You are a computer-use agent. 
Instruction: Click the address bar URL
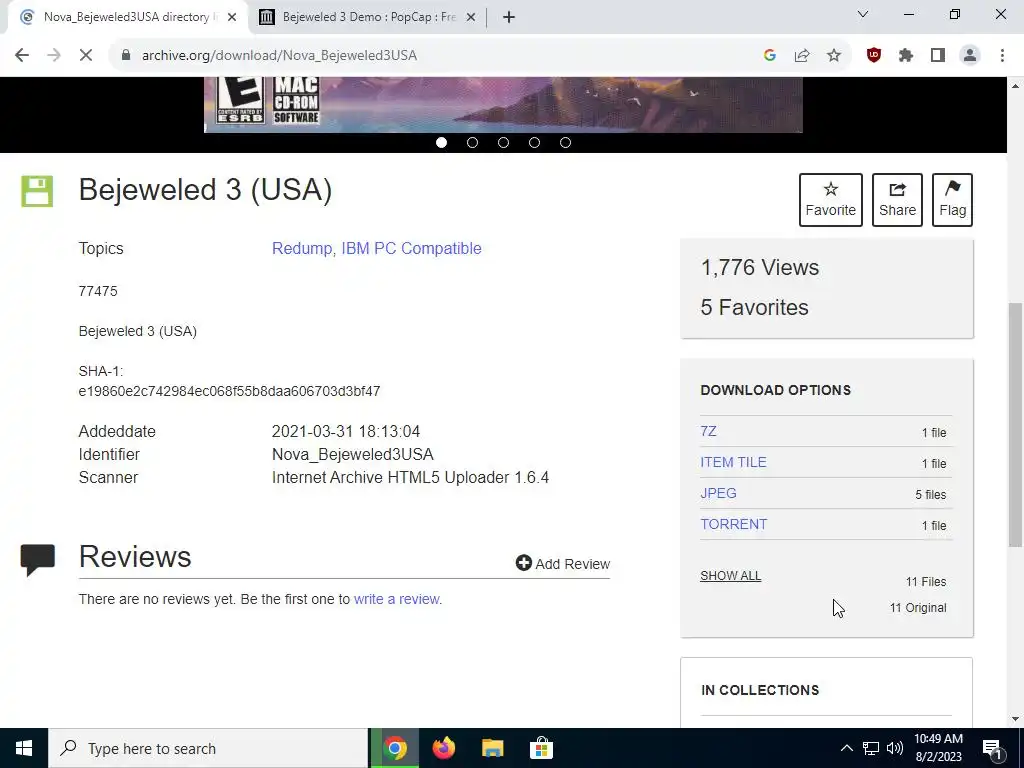280,56
